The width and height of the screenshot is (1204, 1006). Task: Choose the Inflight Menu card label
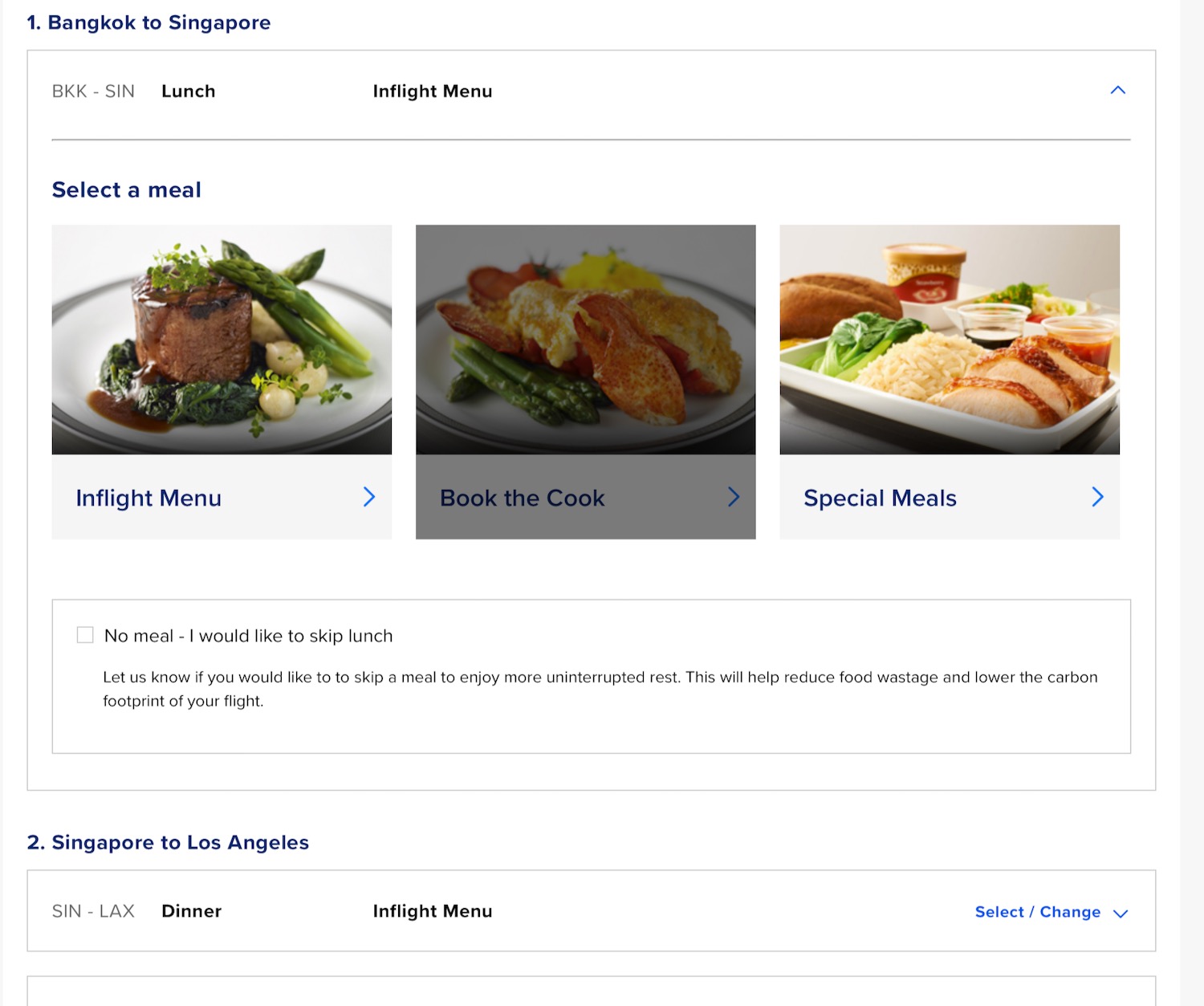148,498
